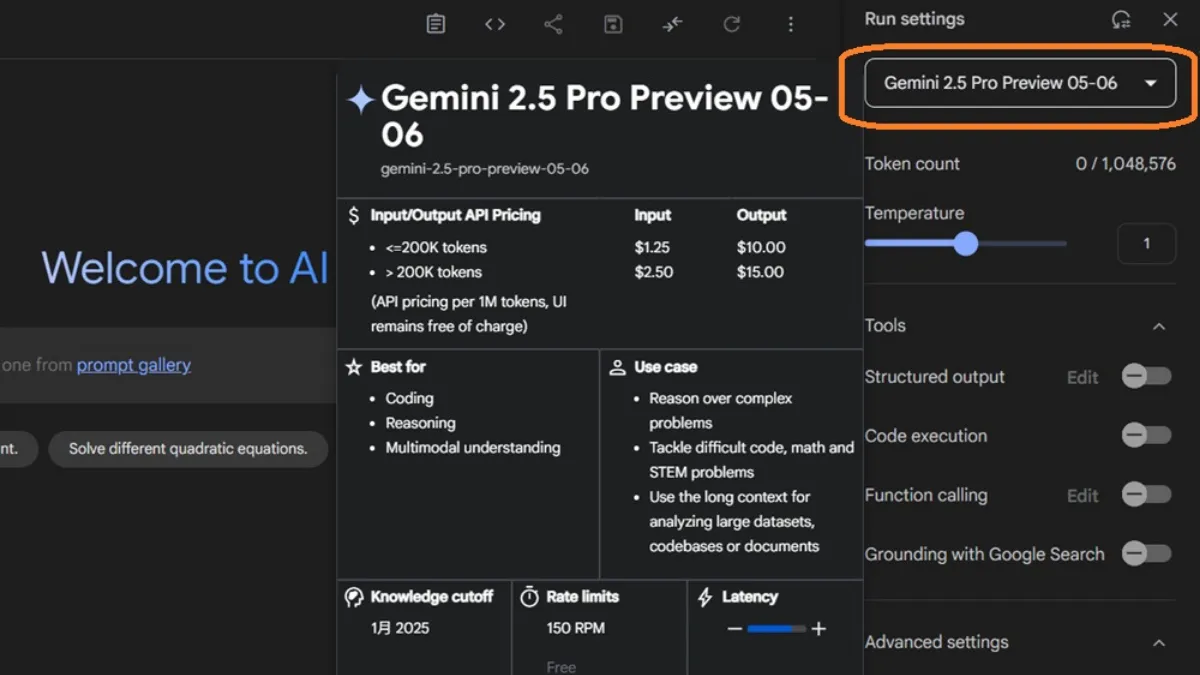Click the 'Temperature' label
The height and width of the screenshot is (675, 1200).
tap(914, 213)
